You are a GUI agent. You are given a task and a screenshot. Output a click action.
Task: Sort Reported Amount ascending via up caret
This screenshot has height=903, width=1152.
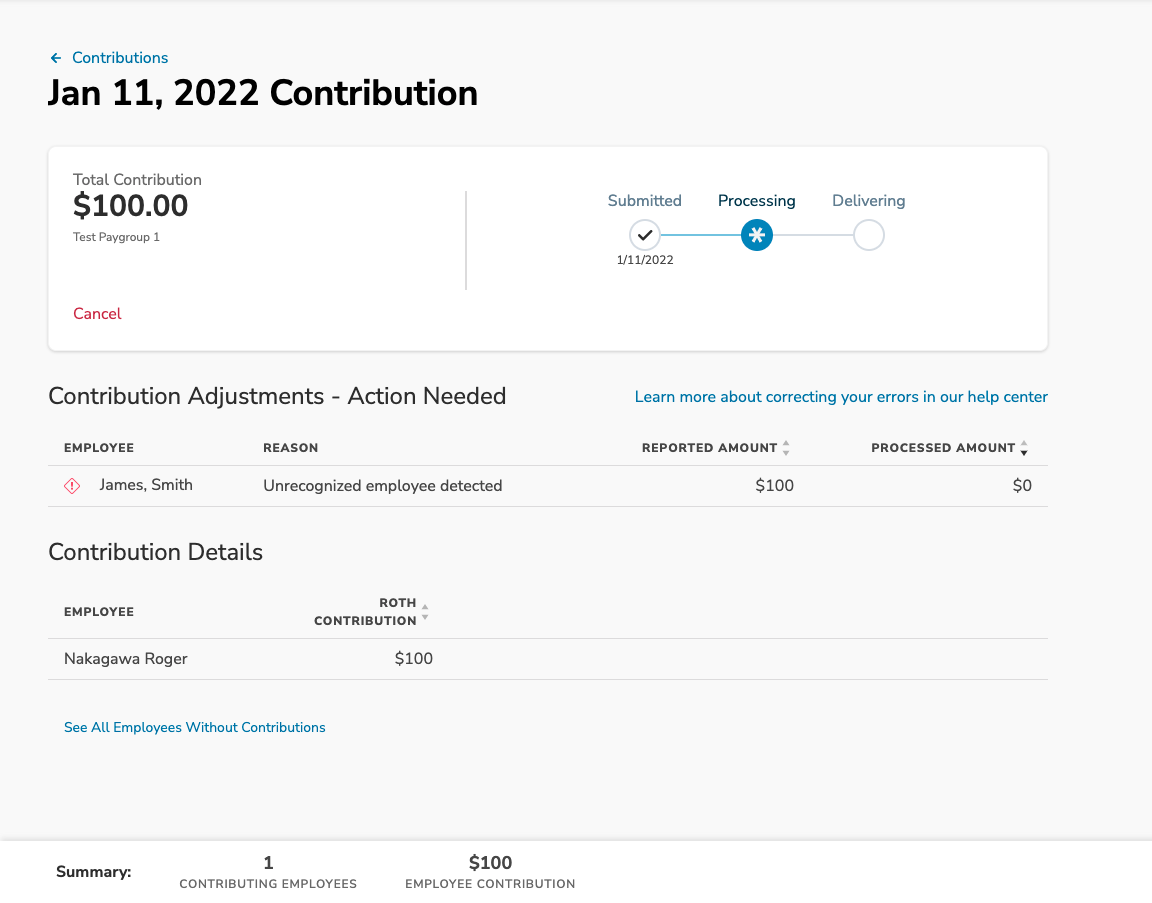787,443
